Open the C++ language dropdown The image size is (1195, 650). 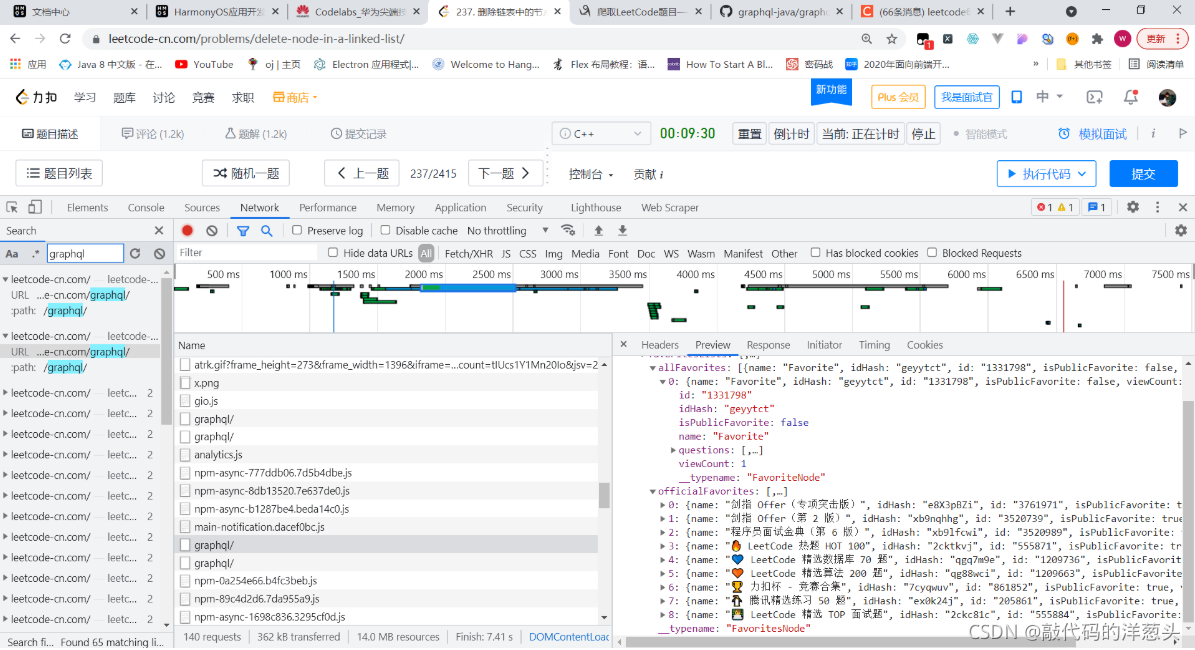(601, 133)
